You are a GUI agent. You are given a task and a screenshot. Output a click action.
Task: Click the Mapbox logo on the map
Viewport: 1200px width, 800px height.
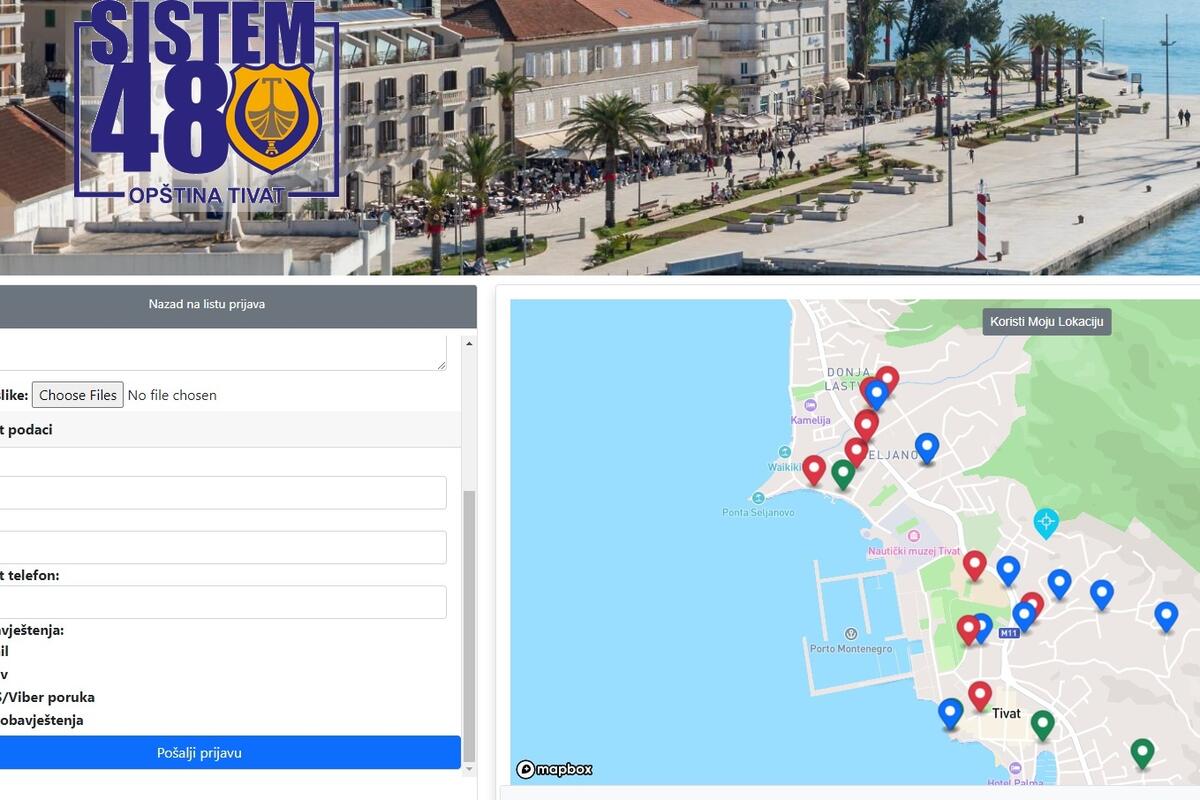pos(555,769)
